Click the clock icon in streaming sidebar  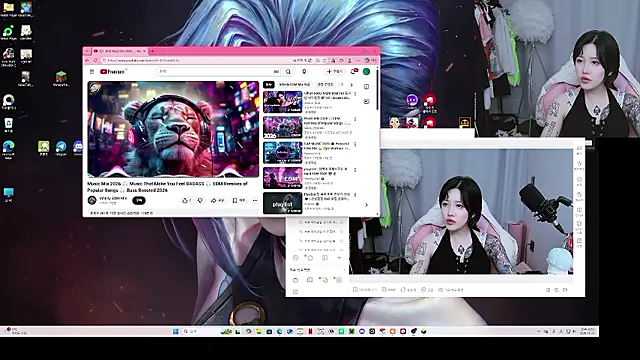(x=579, y=180)
